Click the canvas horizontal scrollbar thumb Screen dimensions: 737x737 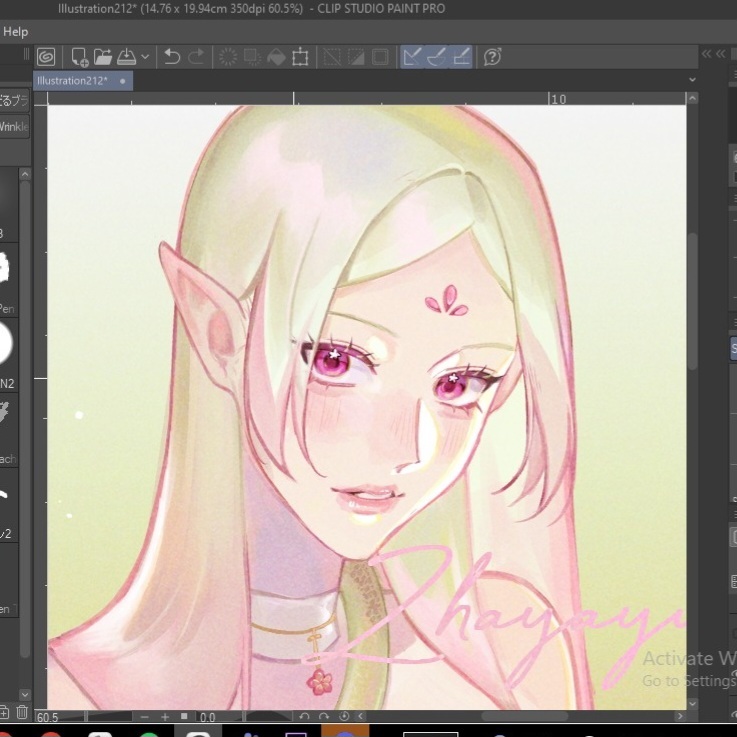pyautogui.click(x=524, y=716)
